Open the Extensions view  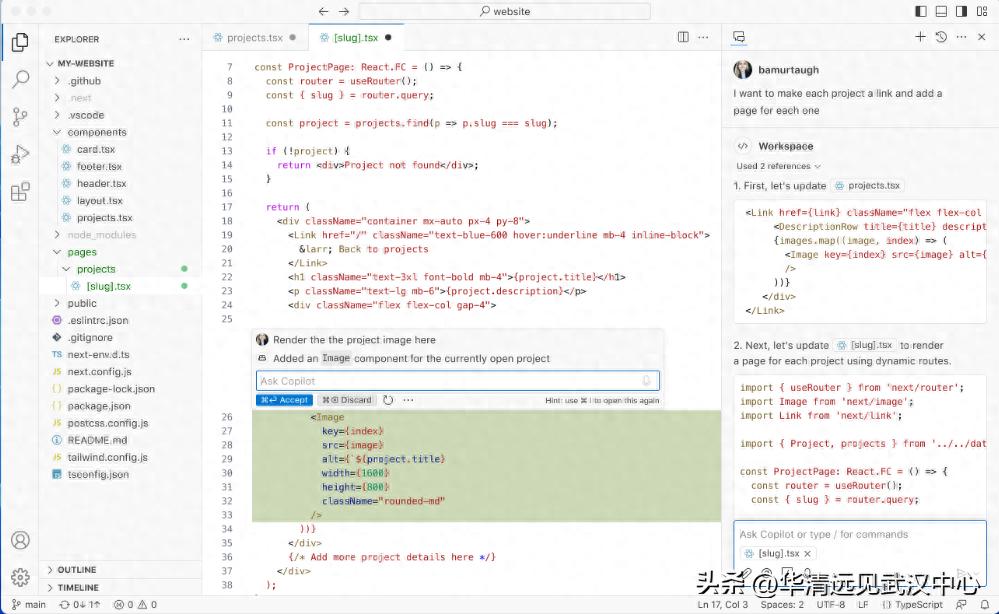[x=20, y=191]
